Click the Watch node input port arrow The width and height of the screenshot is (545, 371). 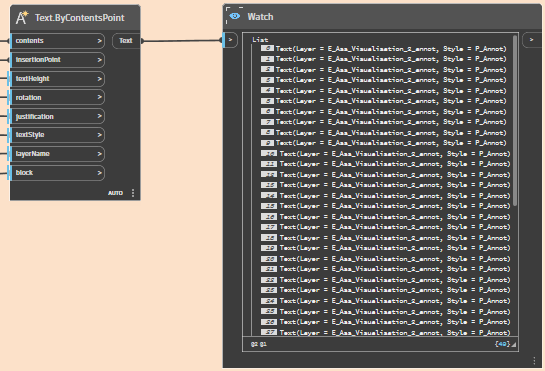click(230, 40)
